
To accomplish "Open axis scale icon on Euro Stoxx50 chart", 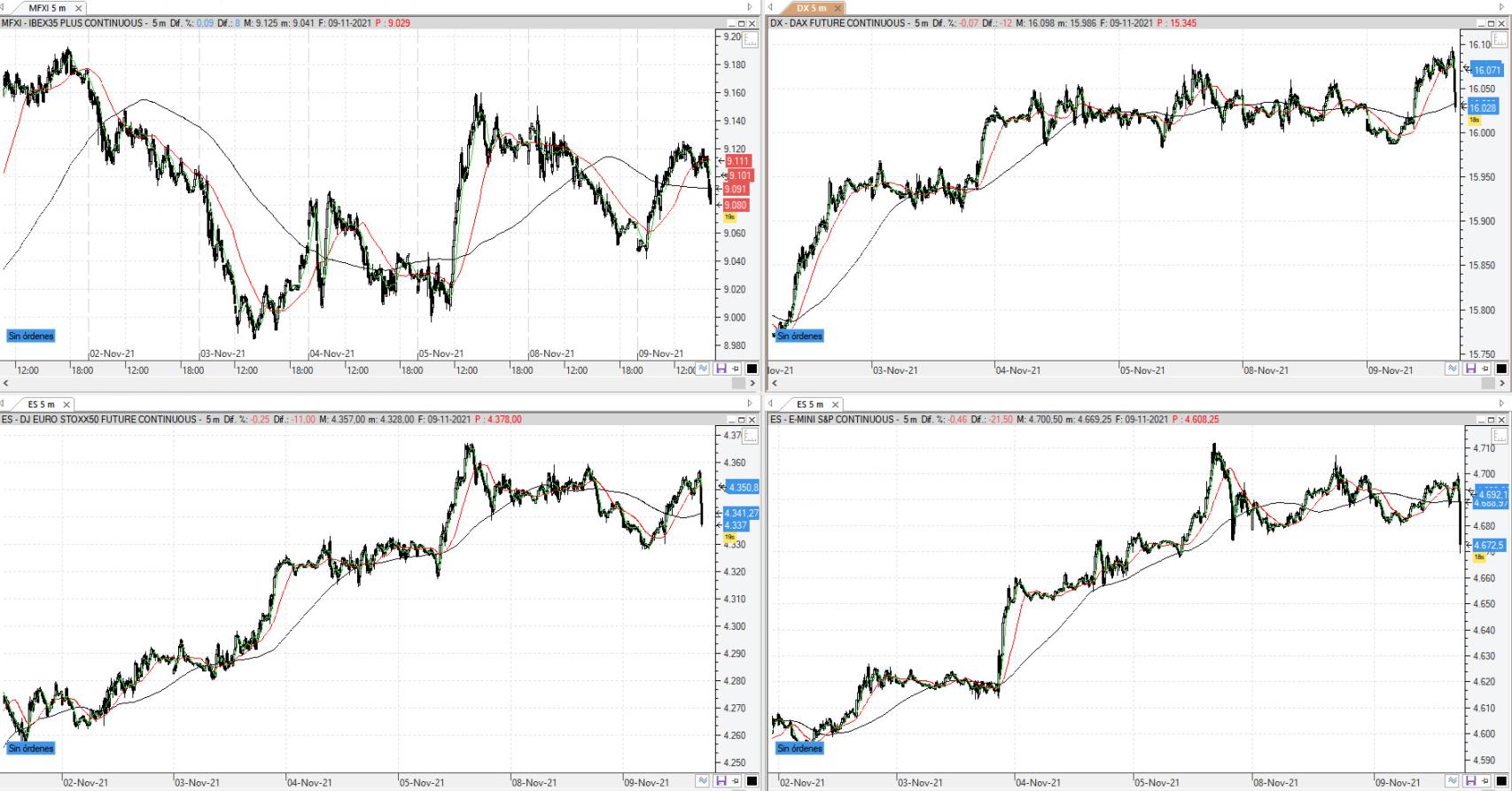I will click(751, 436).
